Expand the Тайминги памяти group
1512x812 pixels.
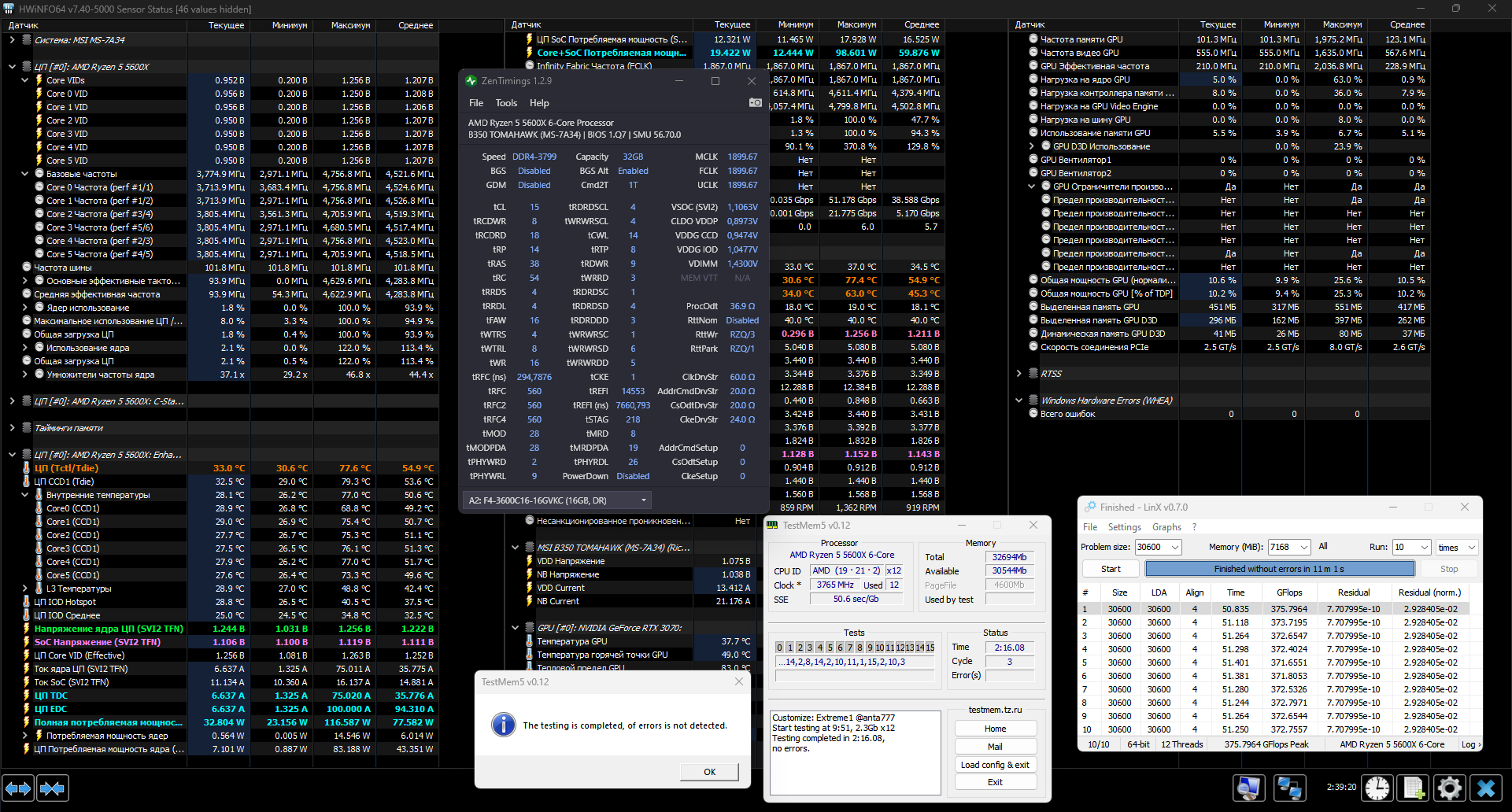pyautogui.click(x=12, y=428)
